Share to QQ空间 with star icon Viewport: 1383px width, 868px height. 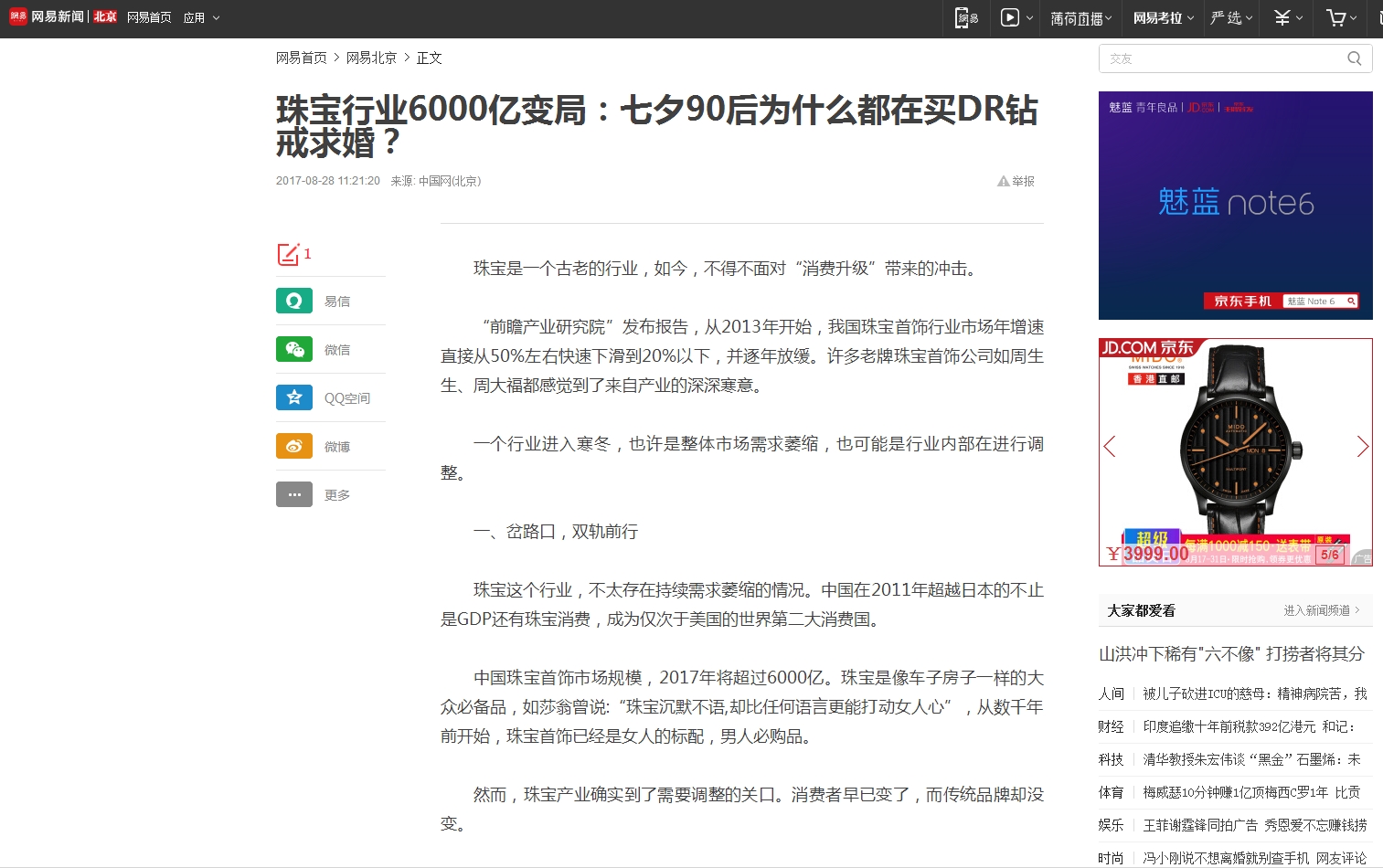tap(294, 397)
